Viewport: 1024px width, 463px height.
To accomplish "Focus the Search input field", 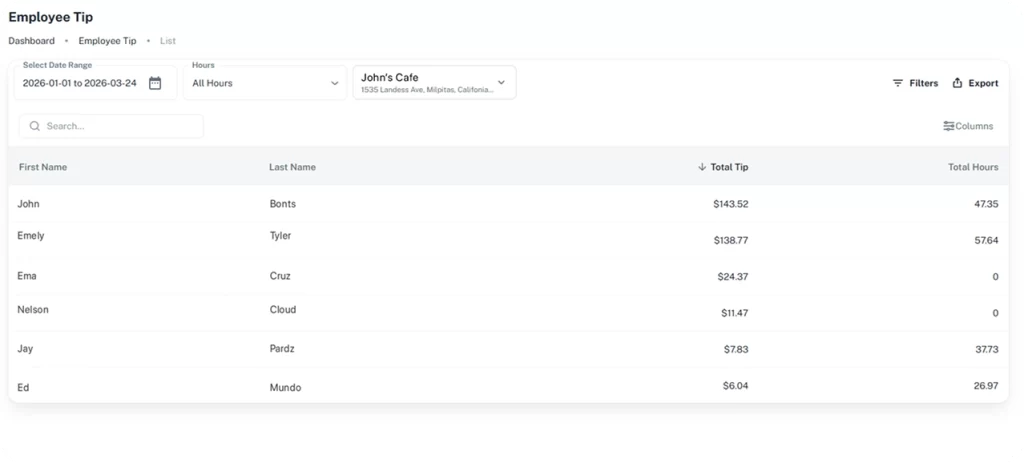I will click(120, 126).
